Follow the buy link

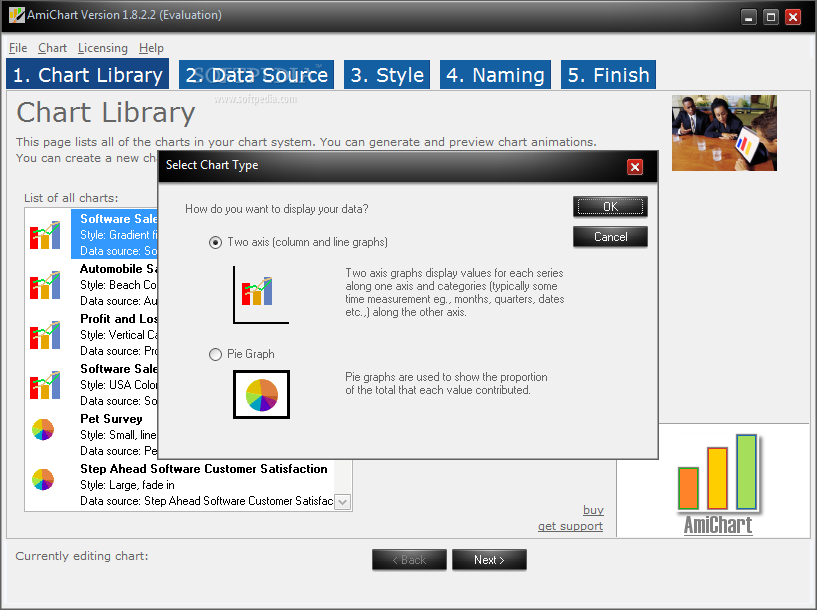593,510
